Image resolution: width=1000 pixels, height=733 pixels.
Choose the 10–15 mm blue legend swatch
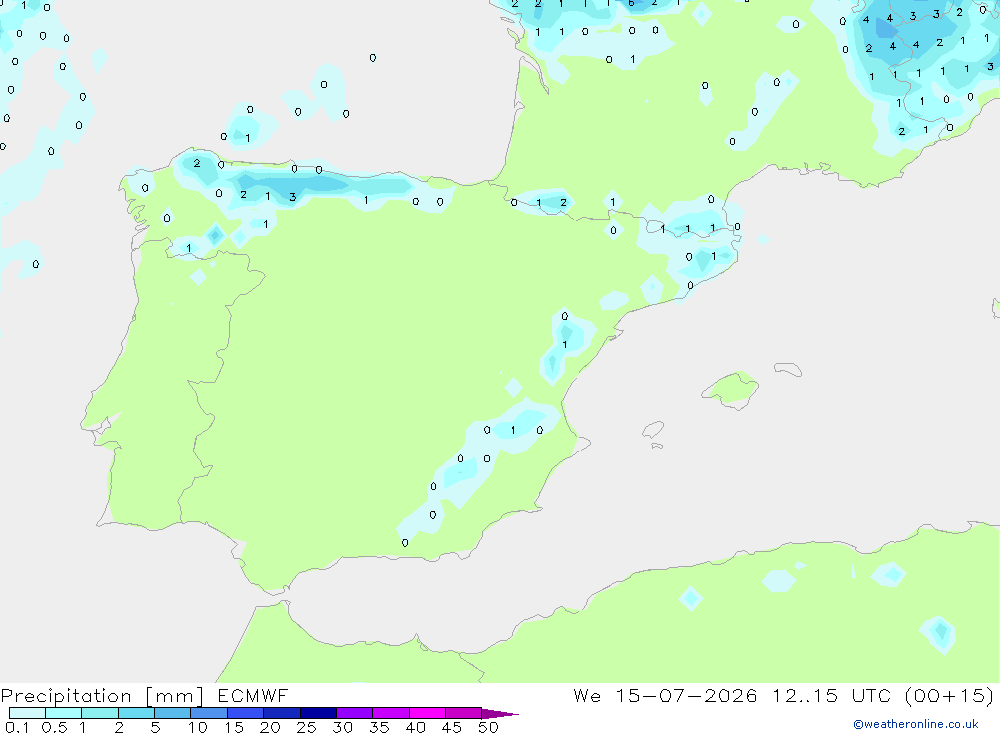coord(209,713)
